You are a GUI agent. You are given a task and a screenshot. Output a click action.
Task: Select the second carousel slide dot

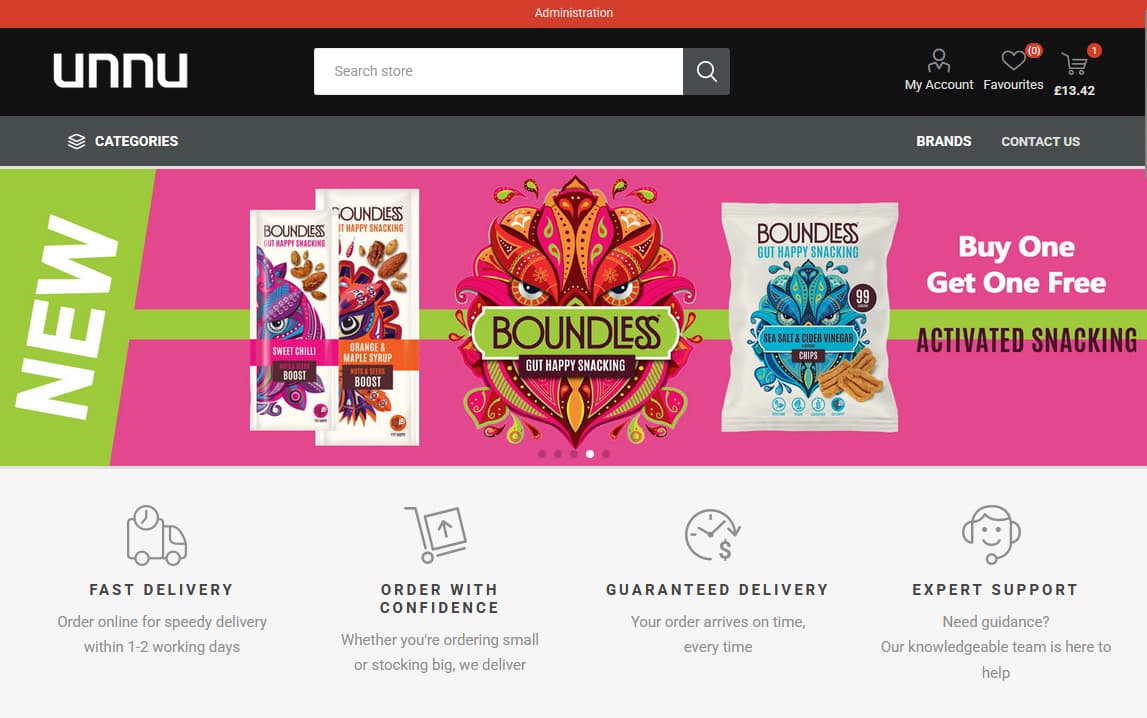pyautogui.click(x=558, y=454)
